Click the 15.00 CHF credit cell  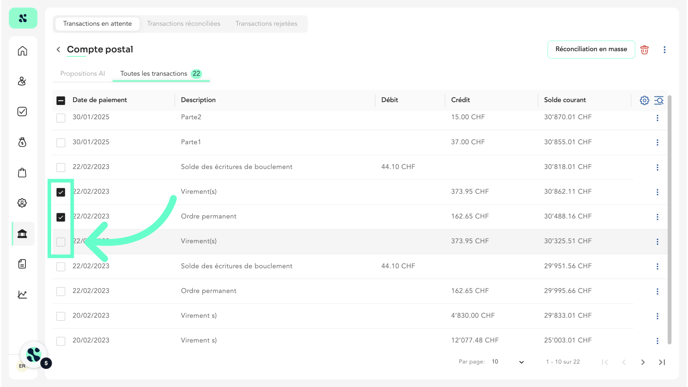[468, 117]
